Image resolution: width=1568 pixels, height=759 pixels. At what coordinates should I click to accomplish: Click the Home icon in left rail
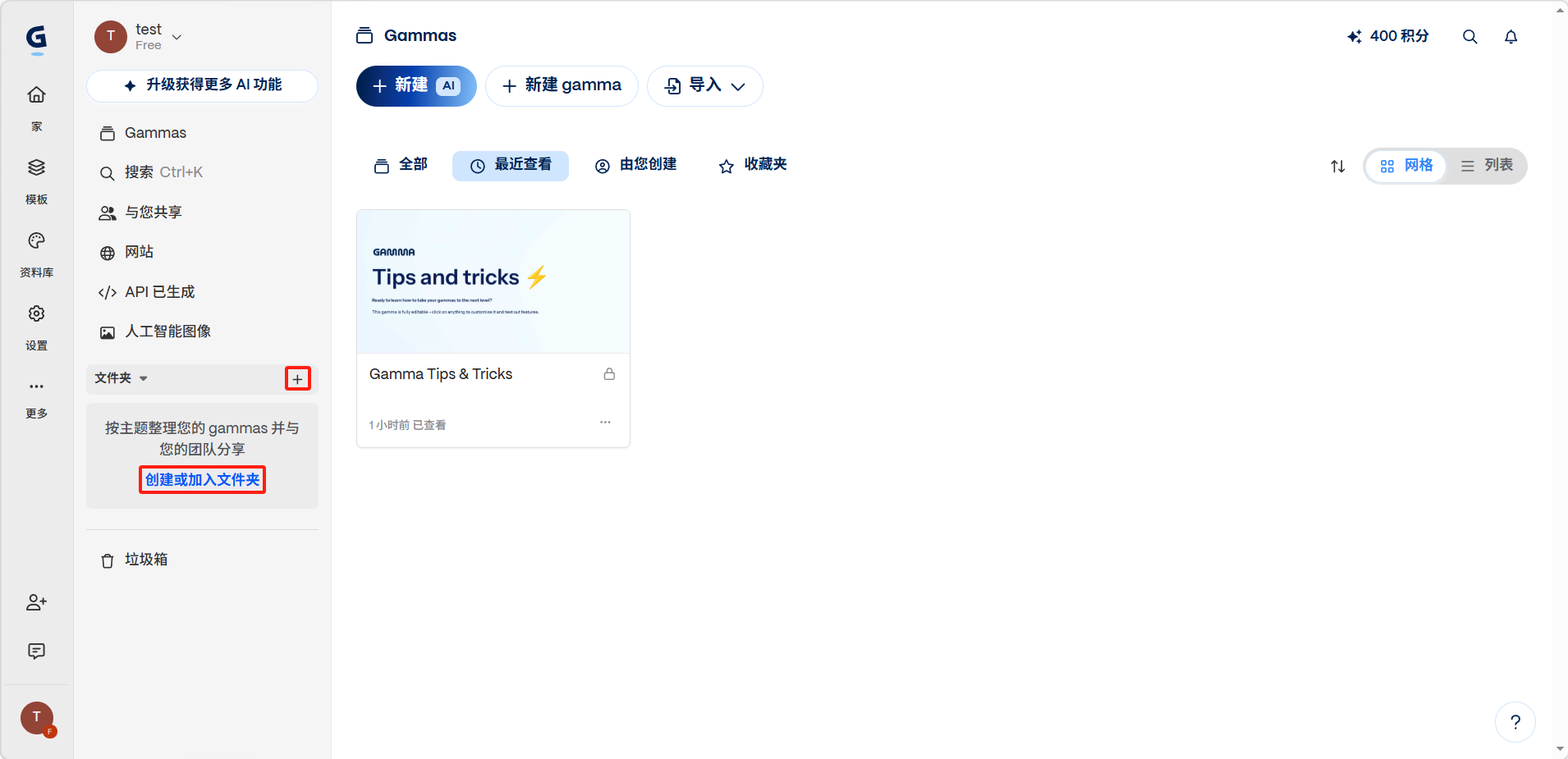36,95
